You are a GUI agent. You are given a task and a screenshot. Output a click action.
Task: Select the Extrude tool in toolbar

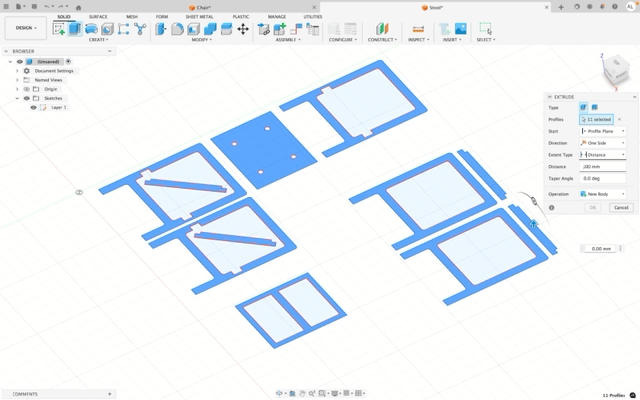[75, 29]
